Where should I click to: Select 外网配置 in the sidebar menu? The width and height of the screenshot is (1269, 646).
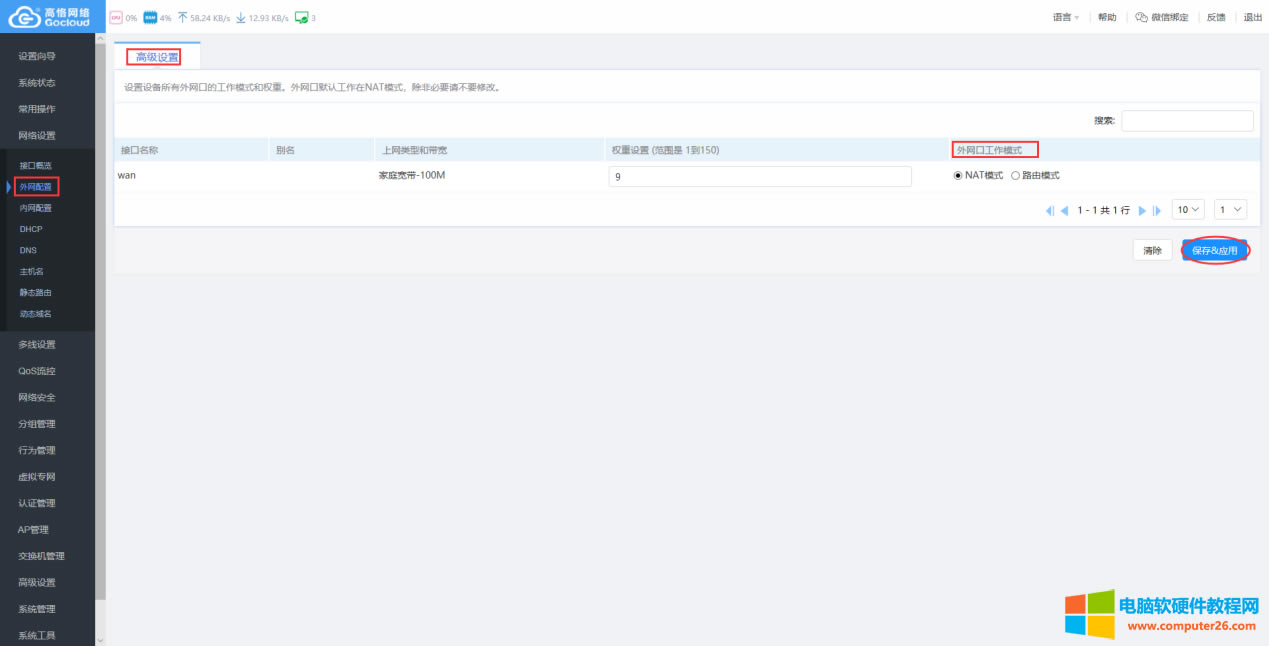pyautogui.click(x=35, y=185)
